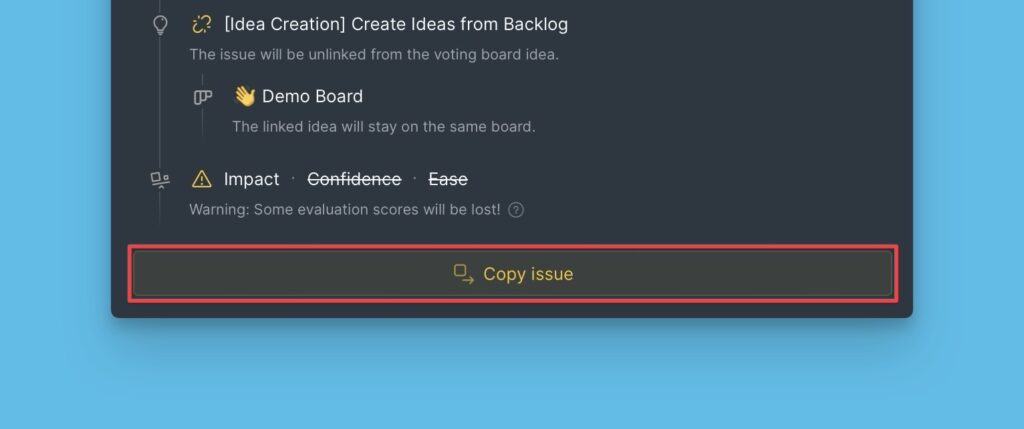Click the evaluation scores icon beside Impact
Viewport: 1024px width, 429px height.
point(160,180)
